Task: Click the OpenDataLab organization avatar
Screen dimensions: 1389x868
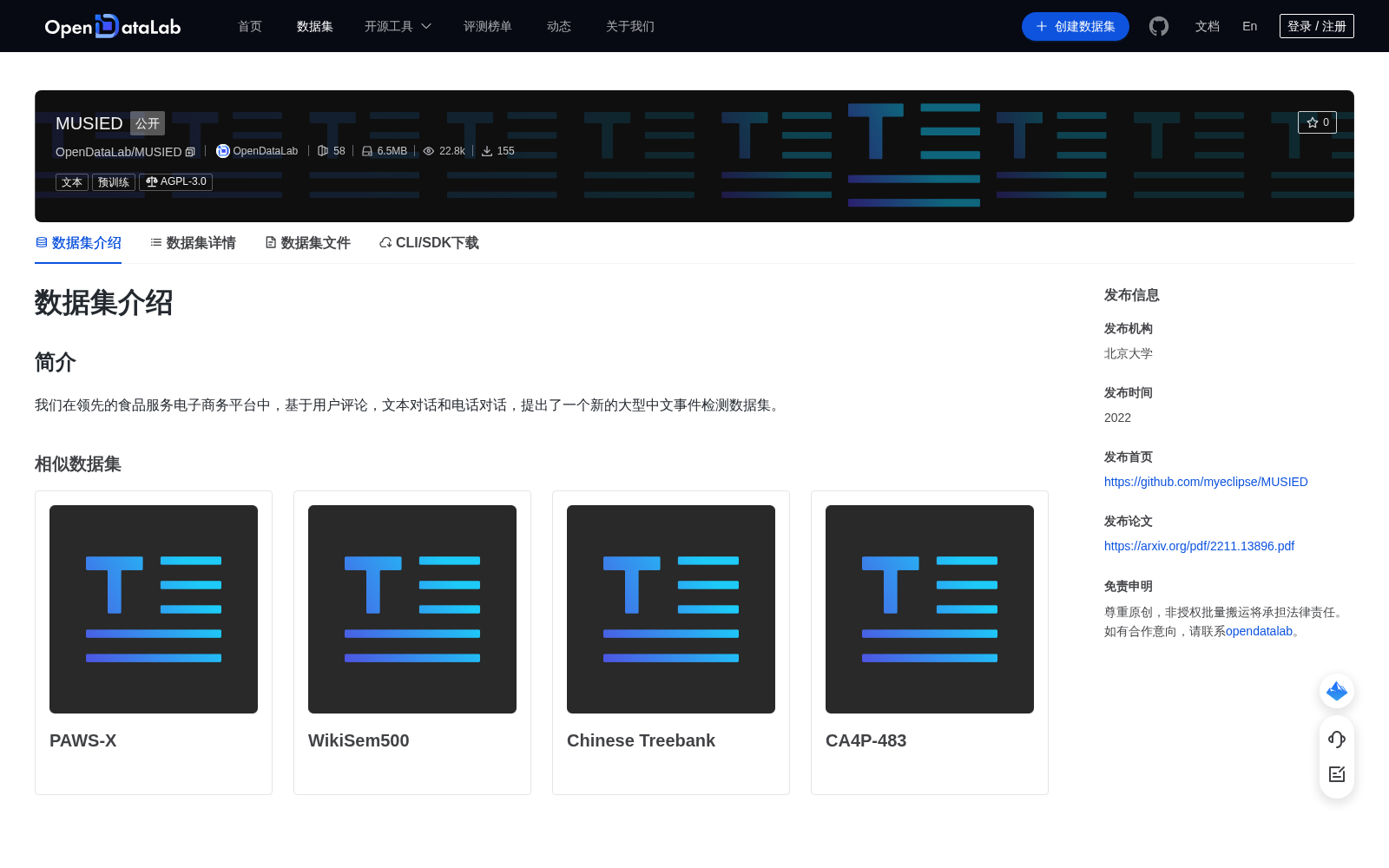Action: click(223, 151)
